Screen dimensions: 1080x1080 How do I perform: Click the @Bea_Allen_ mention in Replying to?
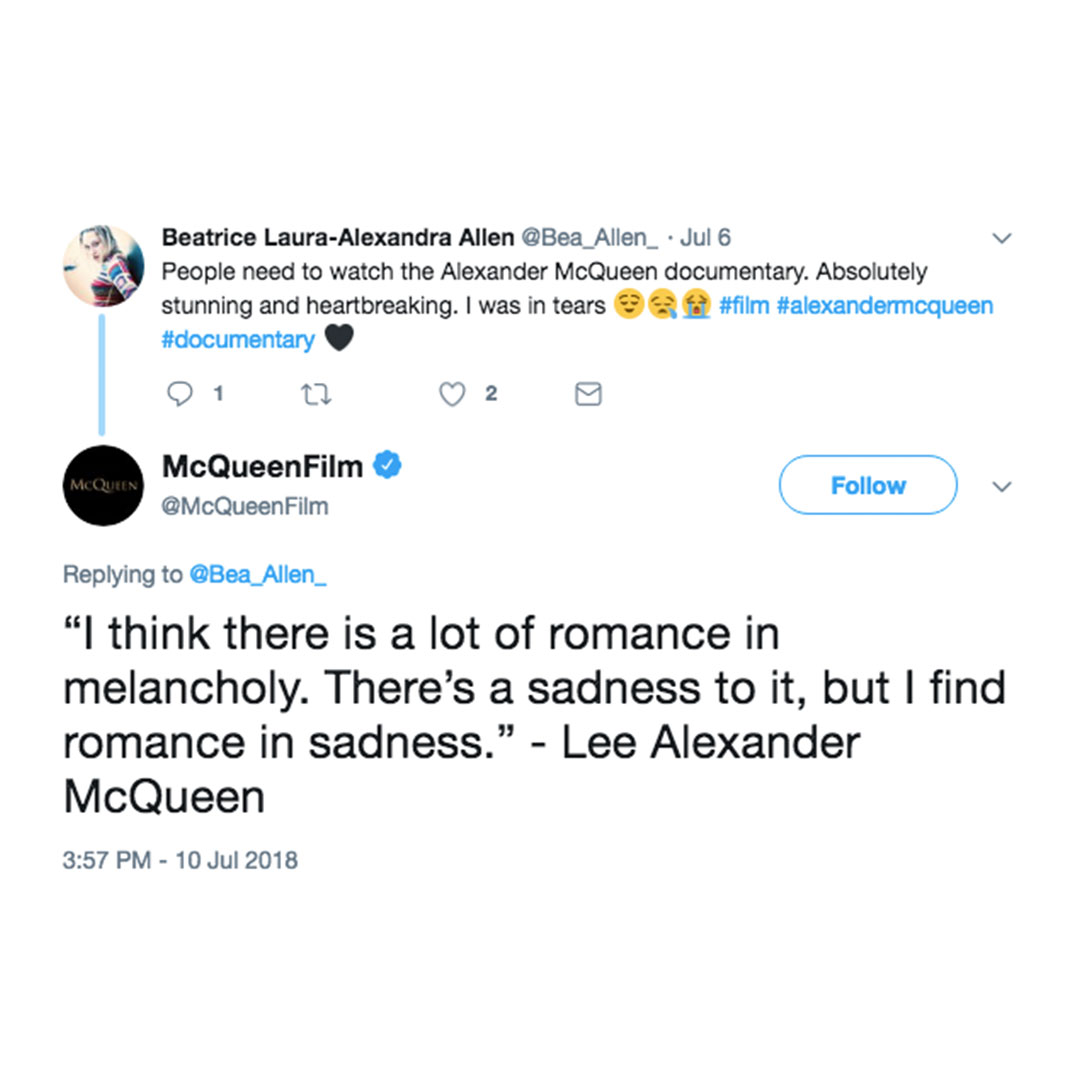[x=258, y=575]
